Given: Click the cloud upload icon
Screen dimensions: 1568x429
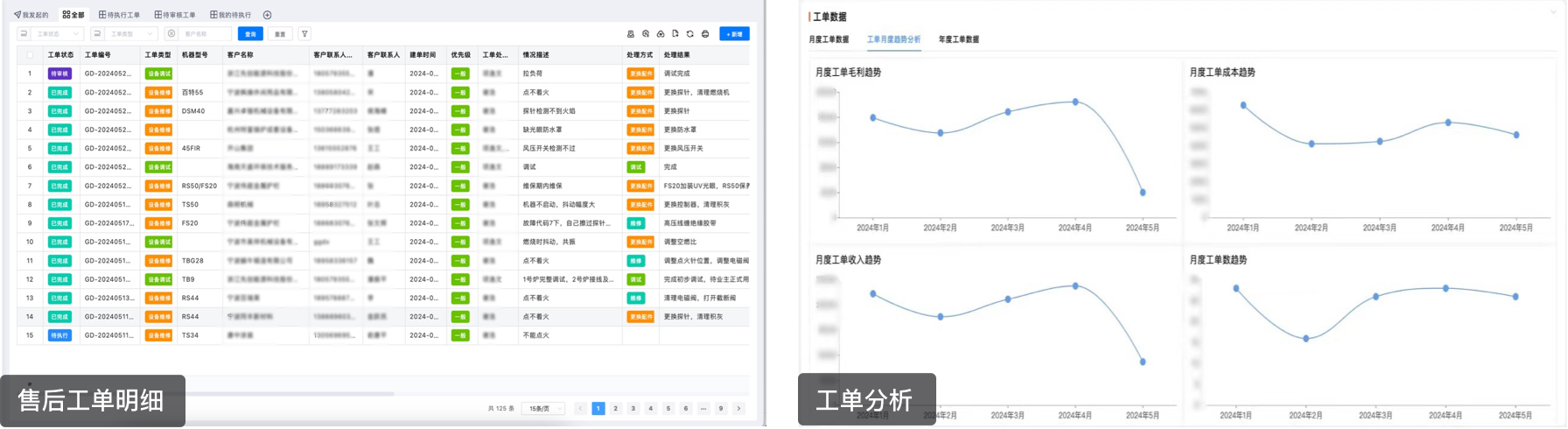Looking at the screenshot, I should point(661,34).
